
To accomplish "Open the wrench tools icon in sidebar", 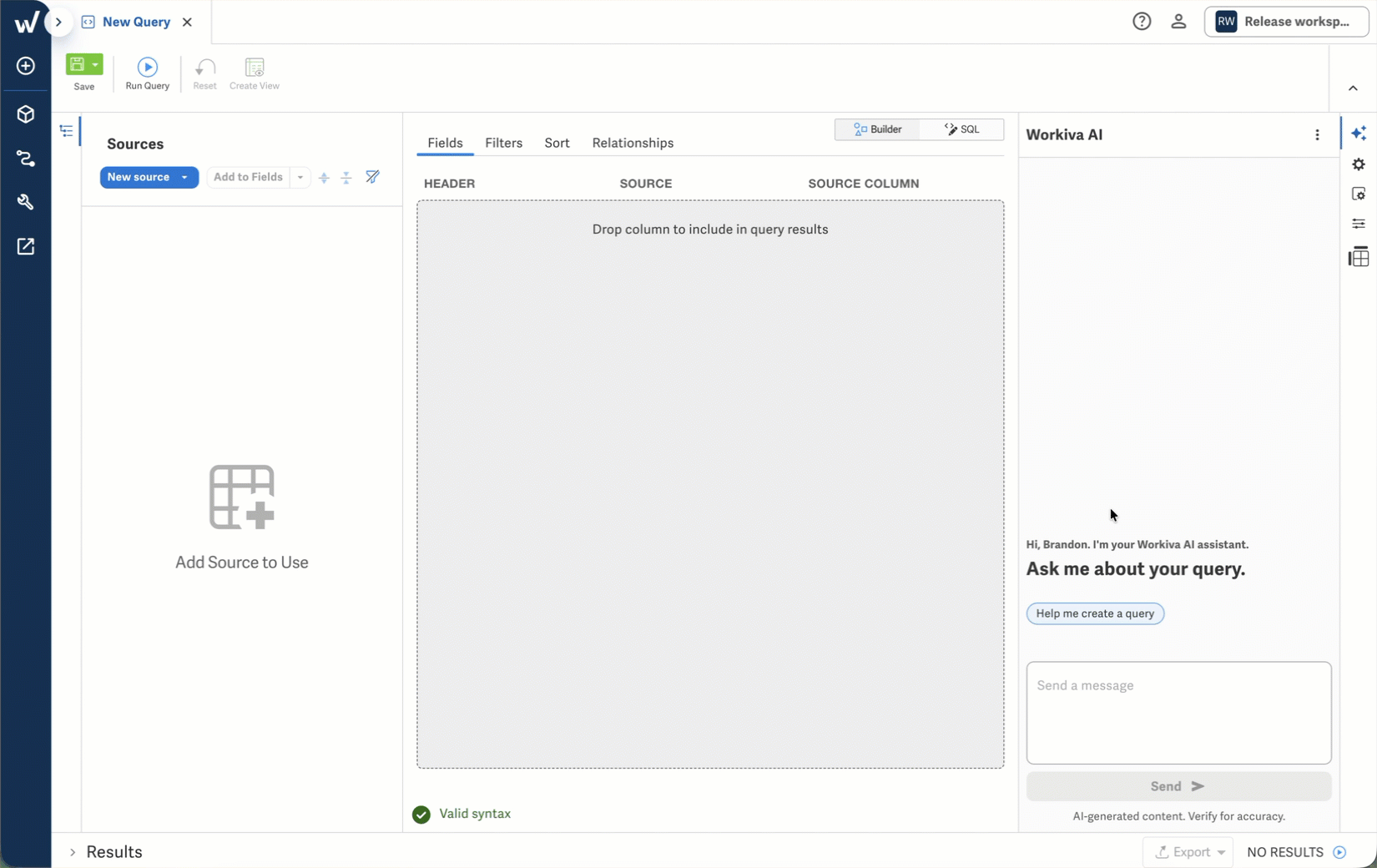I will (x=26, y=202).
